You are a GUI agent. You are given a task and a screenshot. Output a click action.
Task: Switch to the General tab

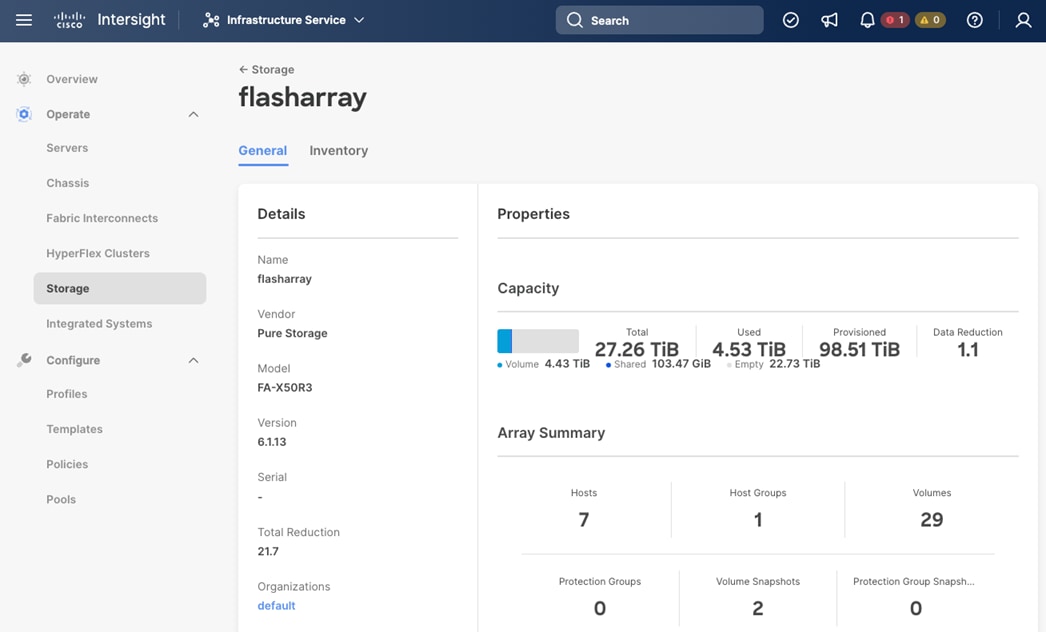pos(263,151)
